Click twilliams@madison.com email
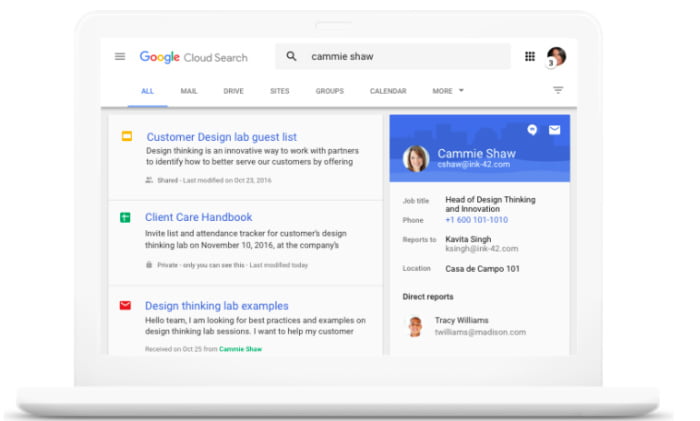Screen dimensions: 700x421 pos(480,332)
